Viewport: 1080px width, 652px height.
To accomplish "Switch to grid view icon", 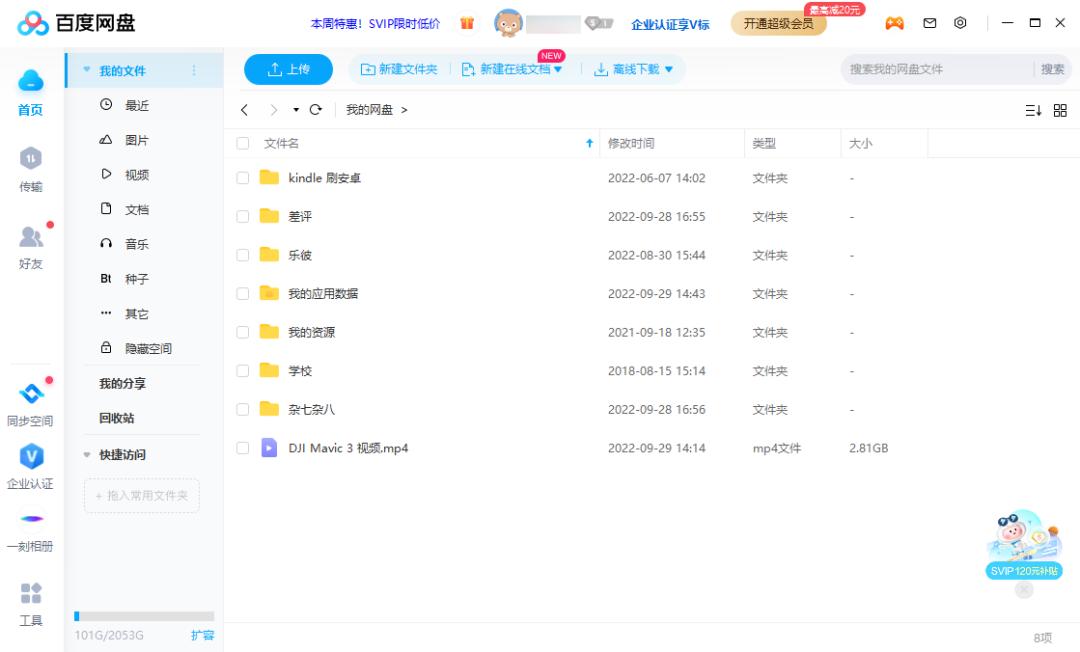I will click(x=1060, y=110).
